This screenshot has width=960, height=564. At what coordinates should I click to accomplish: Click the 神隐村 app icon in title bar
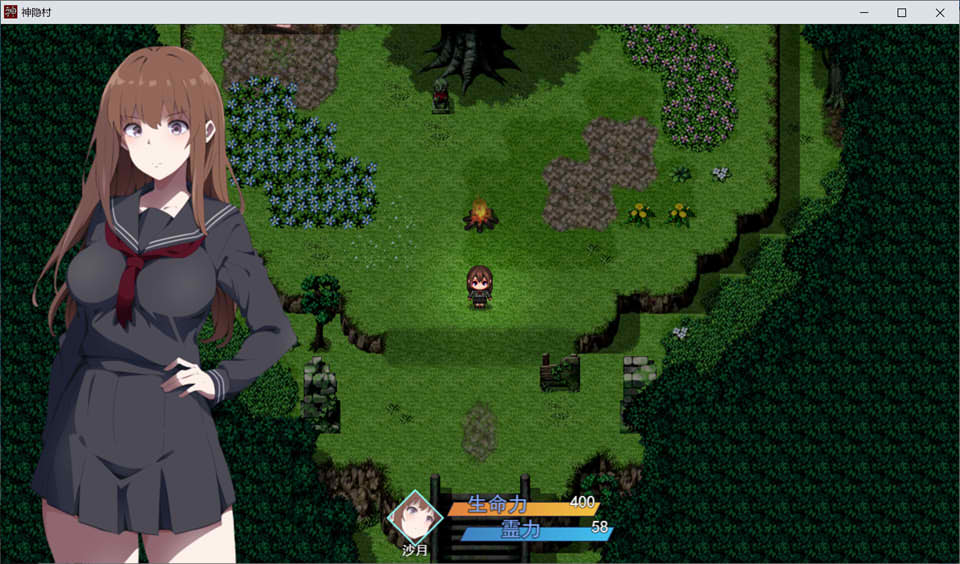pyautogui.click(x=10, y=12)
